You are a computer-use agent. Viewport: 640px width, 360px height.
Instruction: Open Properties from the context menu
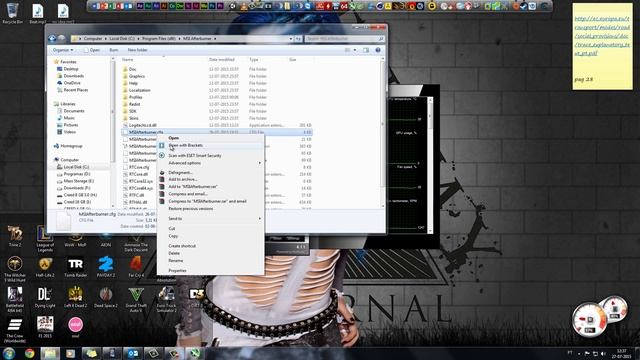(211, 270)
